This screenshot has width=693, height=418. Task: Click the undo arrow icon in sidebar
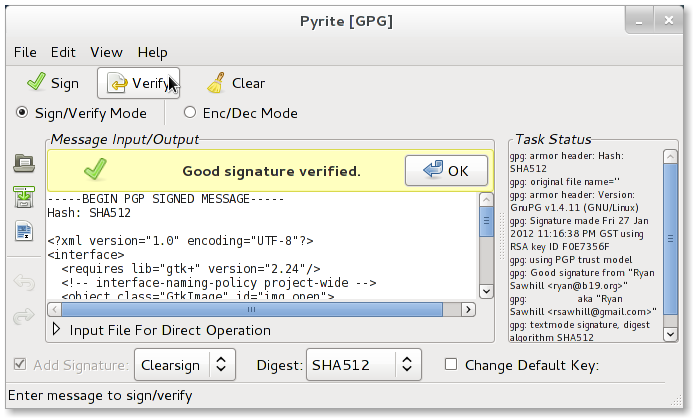coord(24,282)
